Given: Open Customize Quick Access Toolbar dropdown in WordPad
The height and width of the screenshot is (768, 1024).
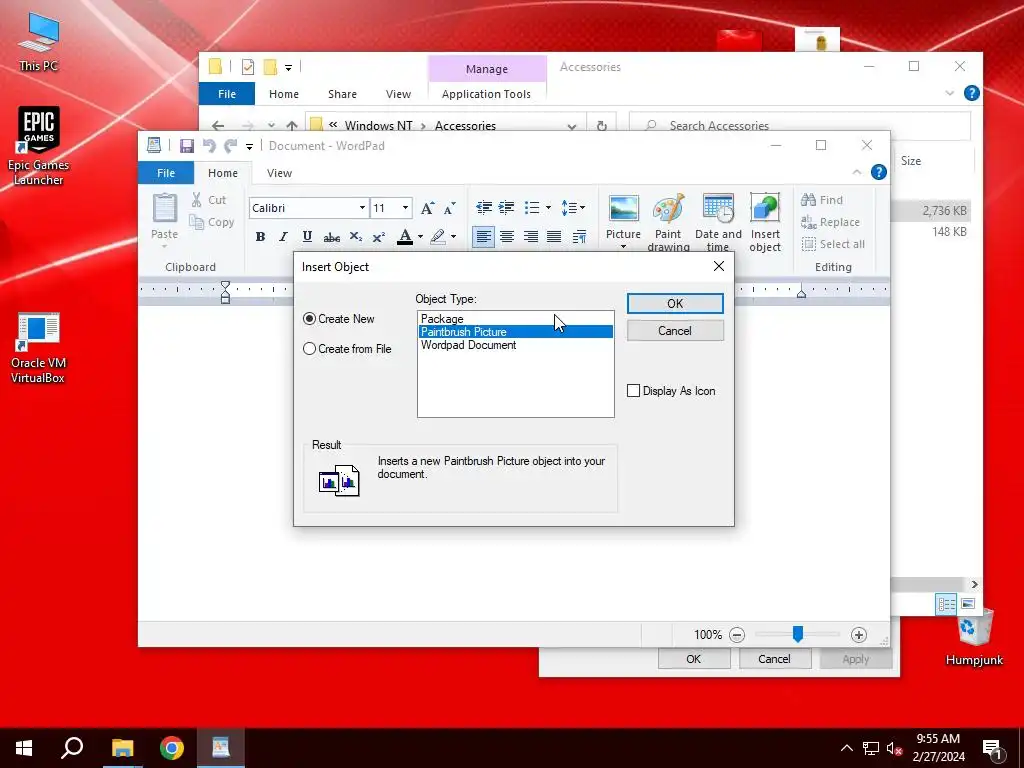Looking at the screenshot, I should pos(249,146).
